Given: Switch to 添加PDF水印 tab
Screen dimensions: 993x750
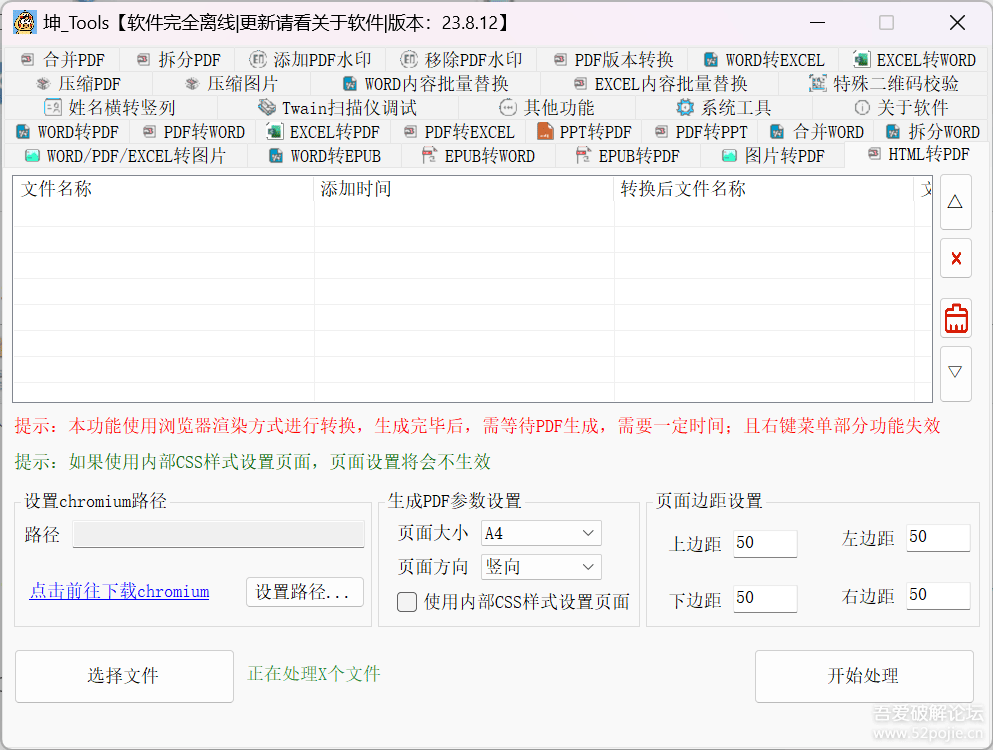Looking at the screenshot, I should 310,60.
